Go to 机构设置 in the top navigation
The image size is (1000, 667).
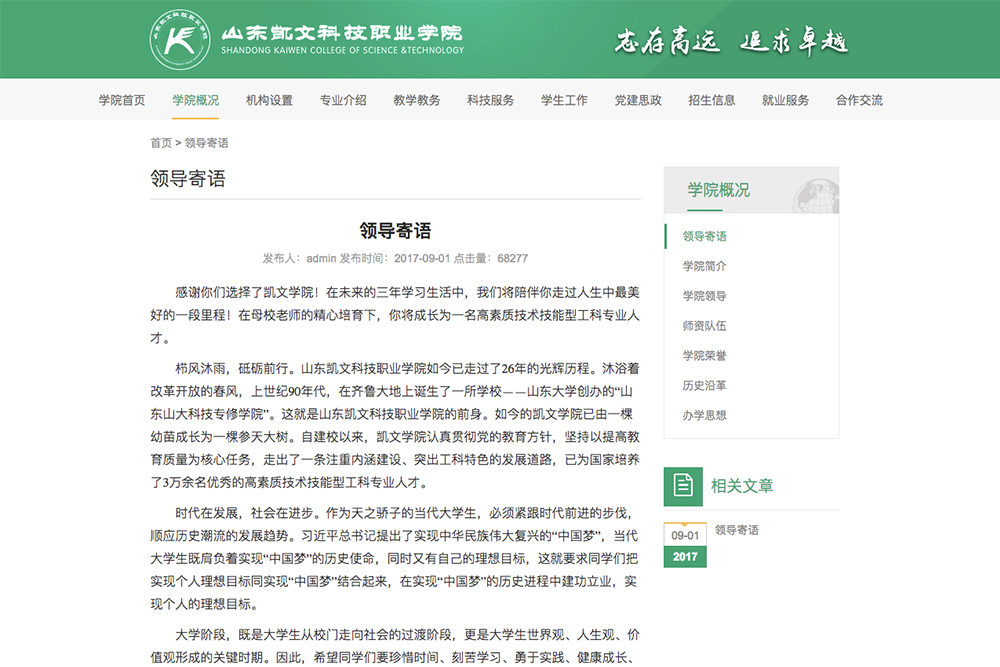coord(269,100)
